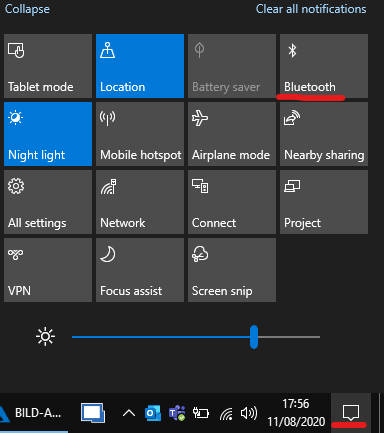The width and height of the screenshot is (384, 433).
Task: Toggle the Battery saver tile
Action: [232, 66]
